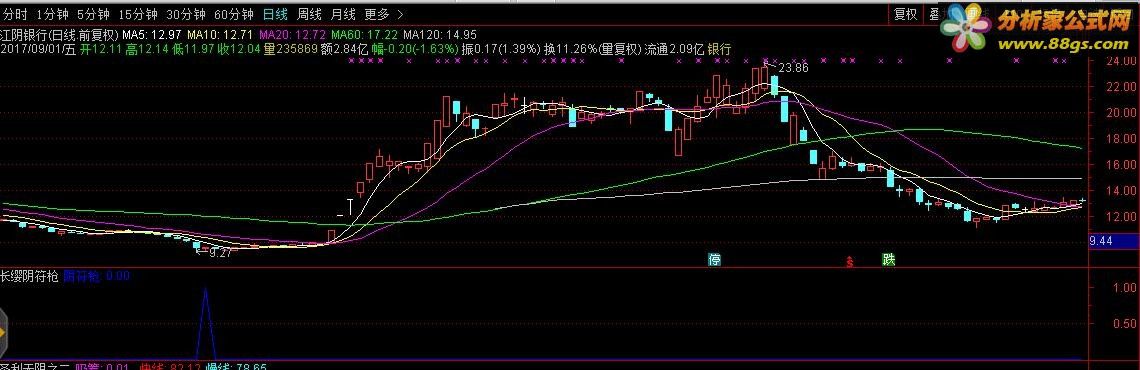
Task: Switch to 周线 weekly chart
Action: pyautogui.click(x=309, y=14)
